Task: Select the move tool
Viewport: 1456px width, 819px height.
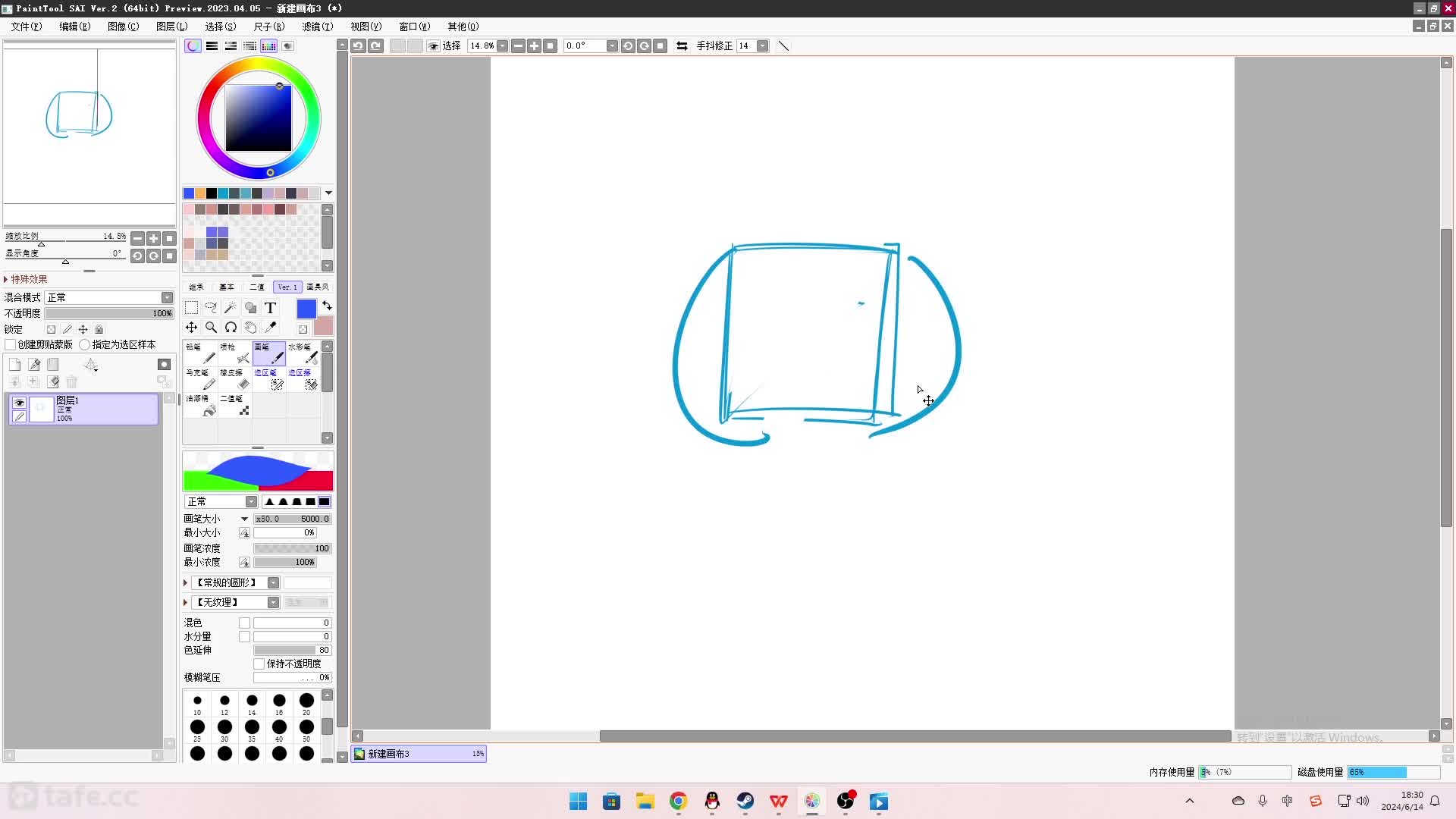Action: (191, 328)
